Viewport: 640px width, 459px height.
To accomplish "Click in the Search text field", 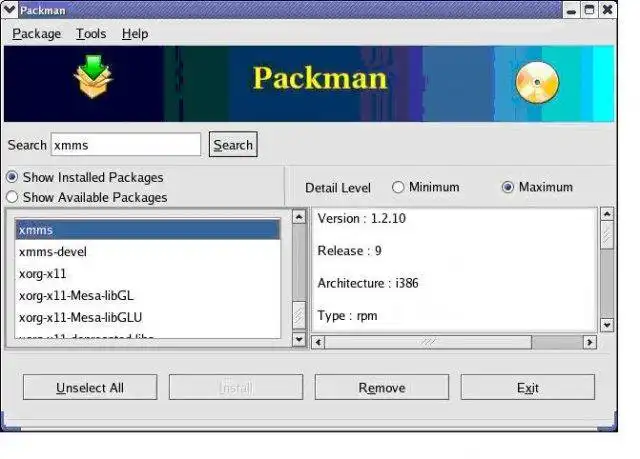I will 126,144.
